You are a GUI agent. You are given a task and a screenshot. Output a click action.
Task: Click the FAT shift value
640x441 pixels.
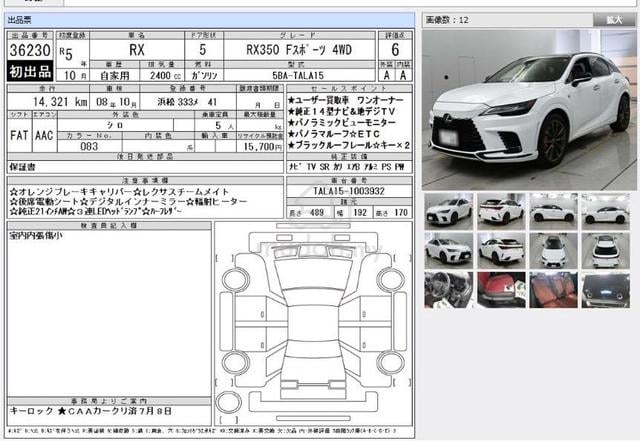[19, 136]
